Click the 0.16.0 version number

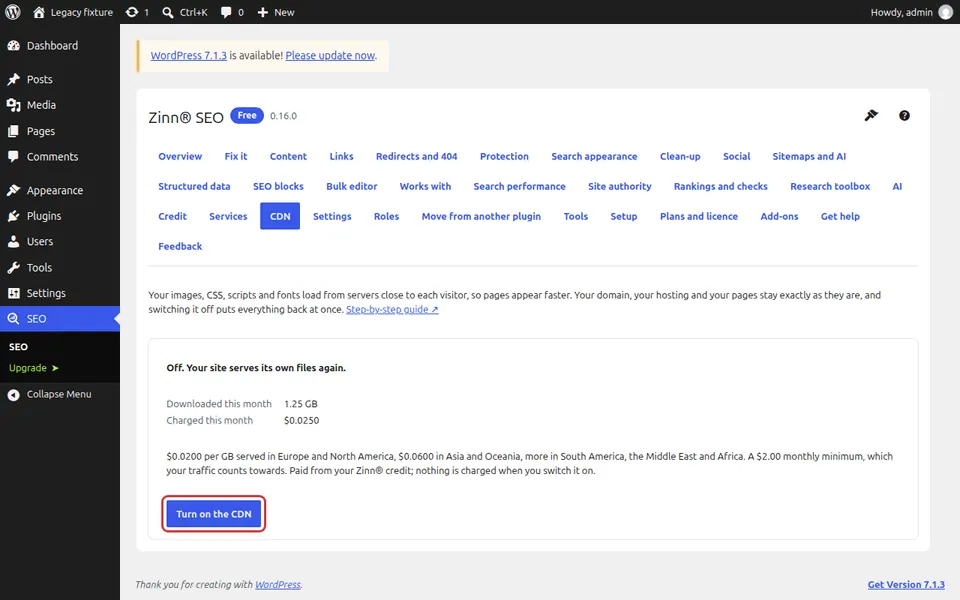(283, 116)
